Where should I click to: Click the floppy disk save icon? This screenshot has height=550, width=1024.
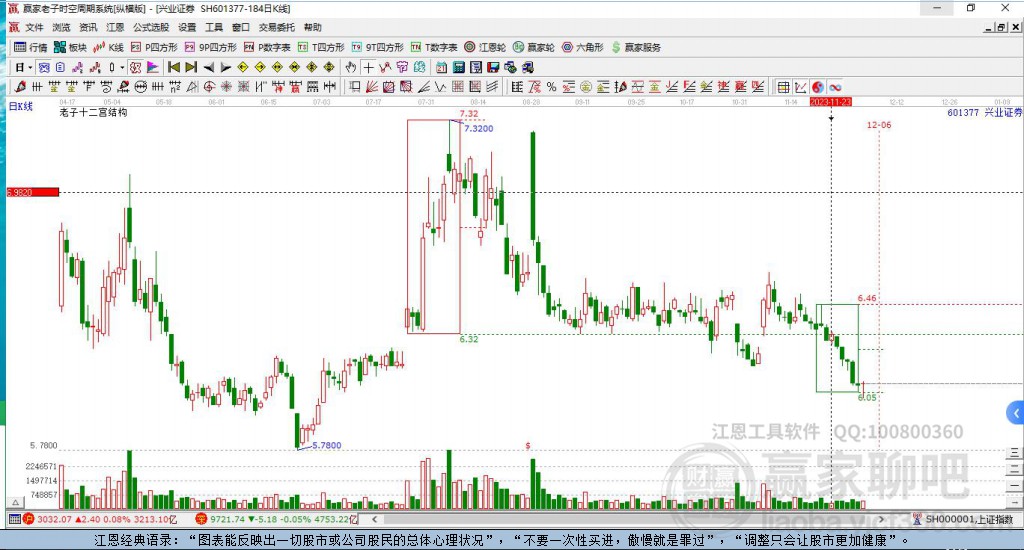493,67
